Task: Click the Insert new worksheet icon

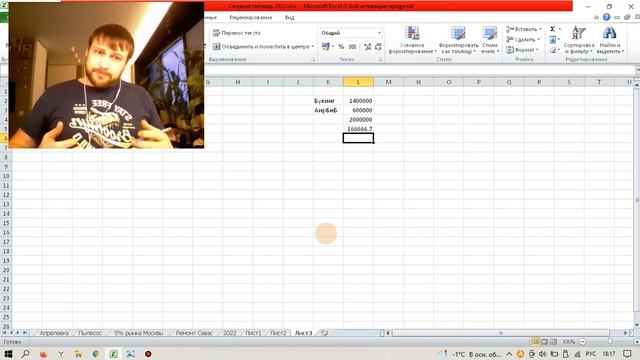Action: click(x=324, y=333)
